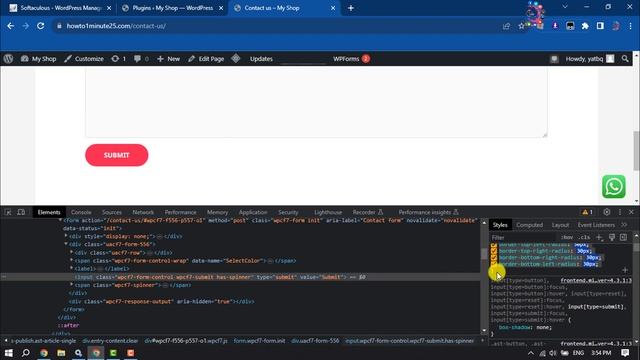Click the red SUBMIT button

(x=116, y=155)
